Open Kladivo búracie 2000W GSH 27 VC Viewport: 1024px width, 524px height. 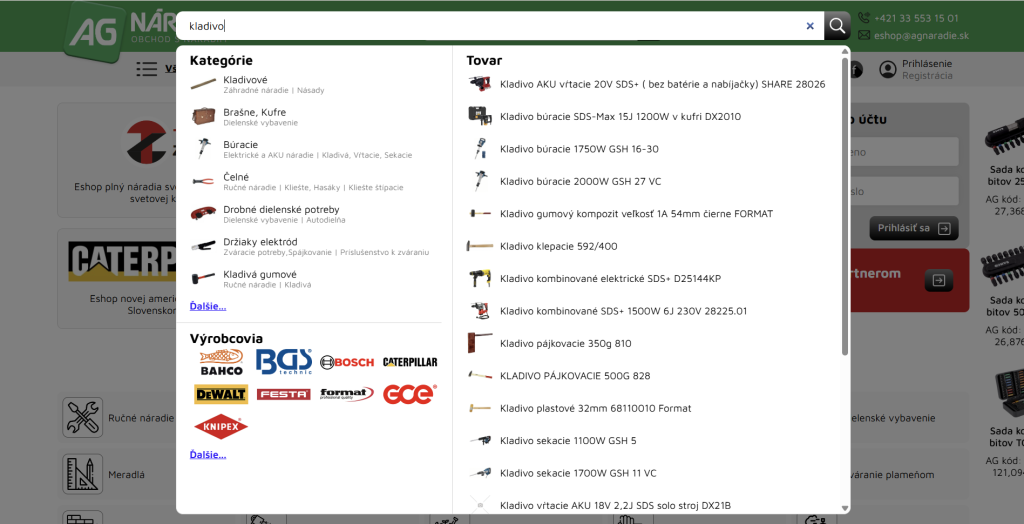(581, 181)
